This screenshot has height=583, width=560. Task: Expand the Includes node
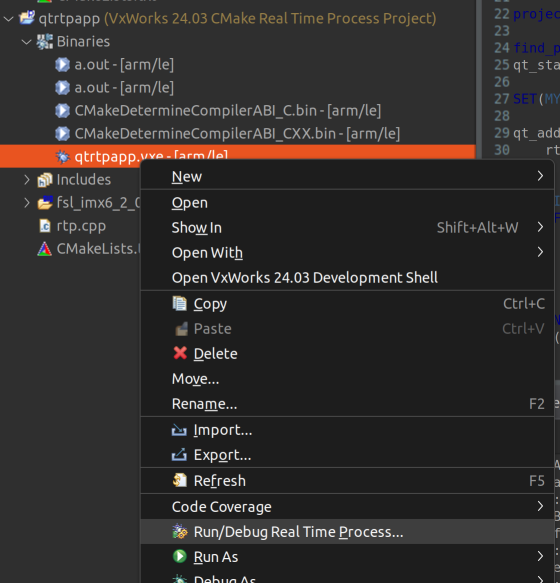[x=26, y=180]
